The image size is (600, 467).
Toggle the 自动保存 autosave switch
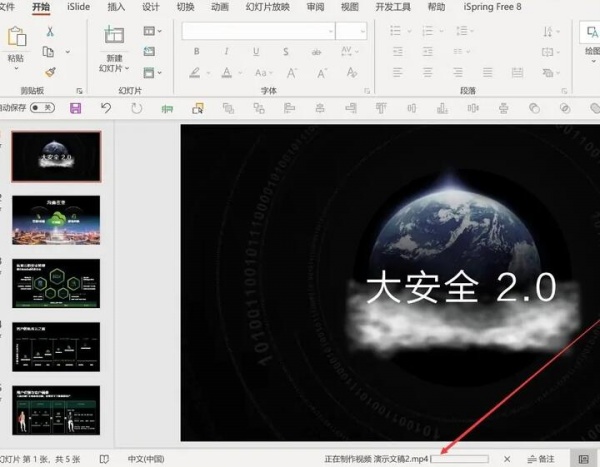point(42,108)
